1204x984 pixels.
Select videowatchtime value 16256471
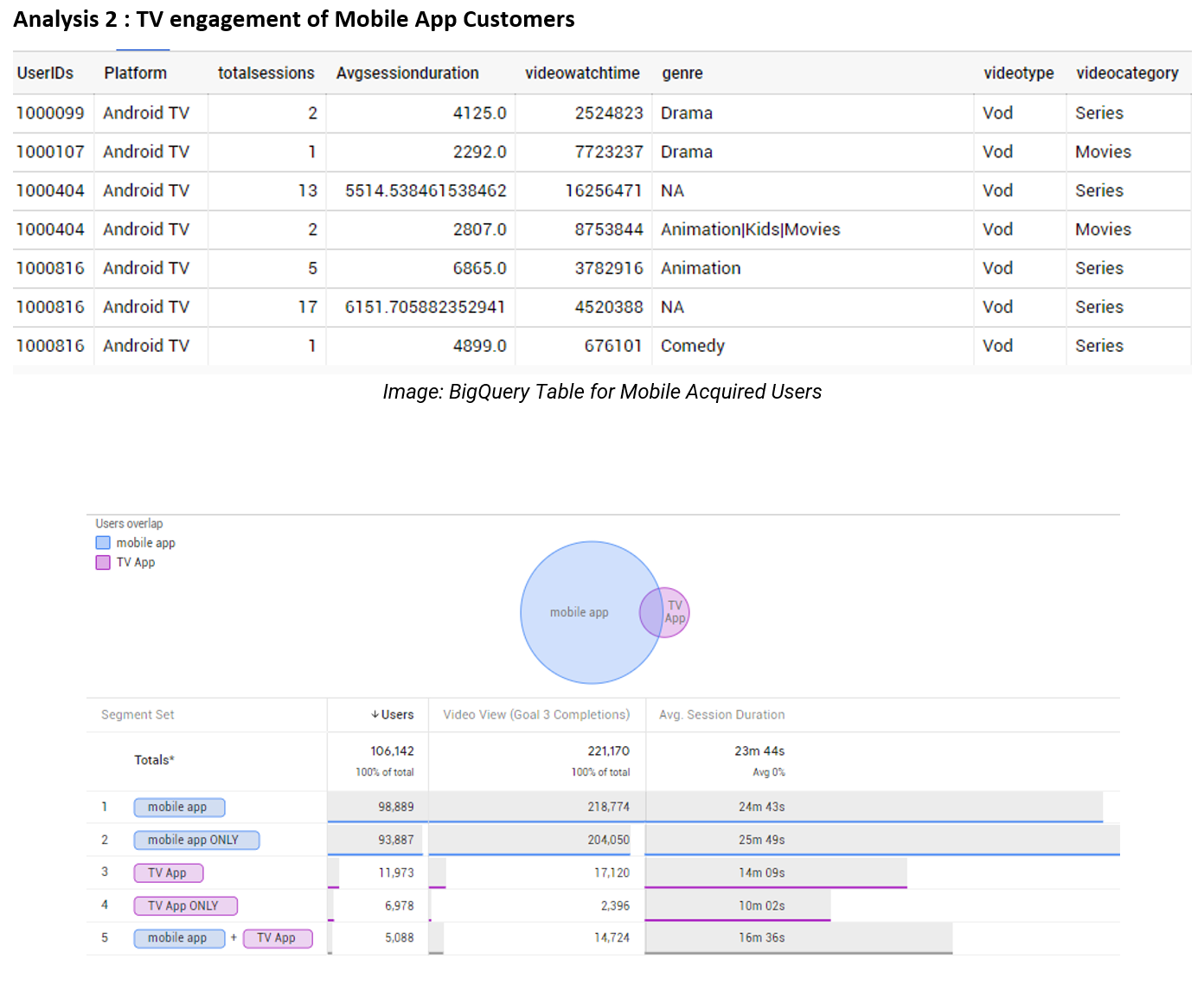(x=604, y=191)
